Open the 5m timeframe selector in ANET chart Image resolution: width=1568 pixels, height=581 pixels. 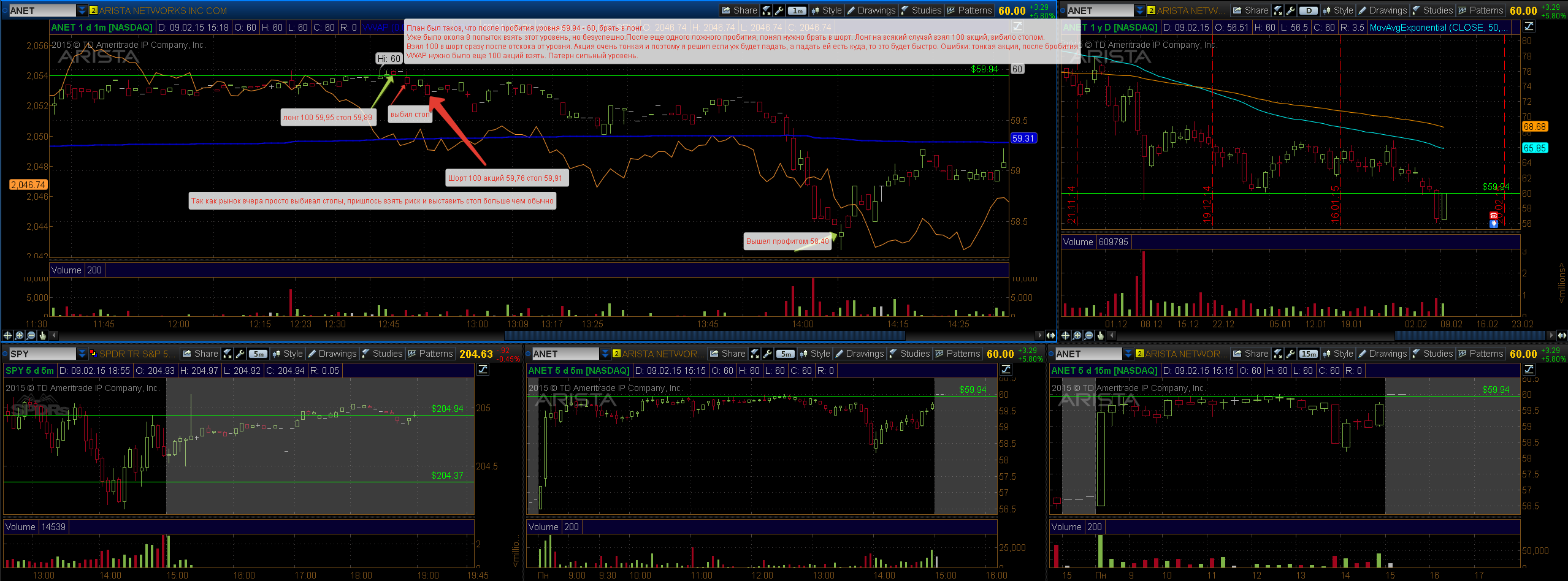coord(785,354)
